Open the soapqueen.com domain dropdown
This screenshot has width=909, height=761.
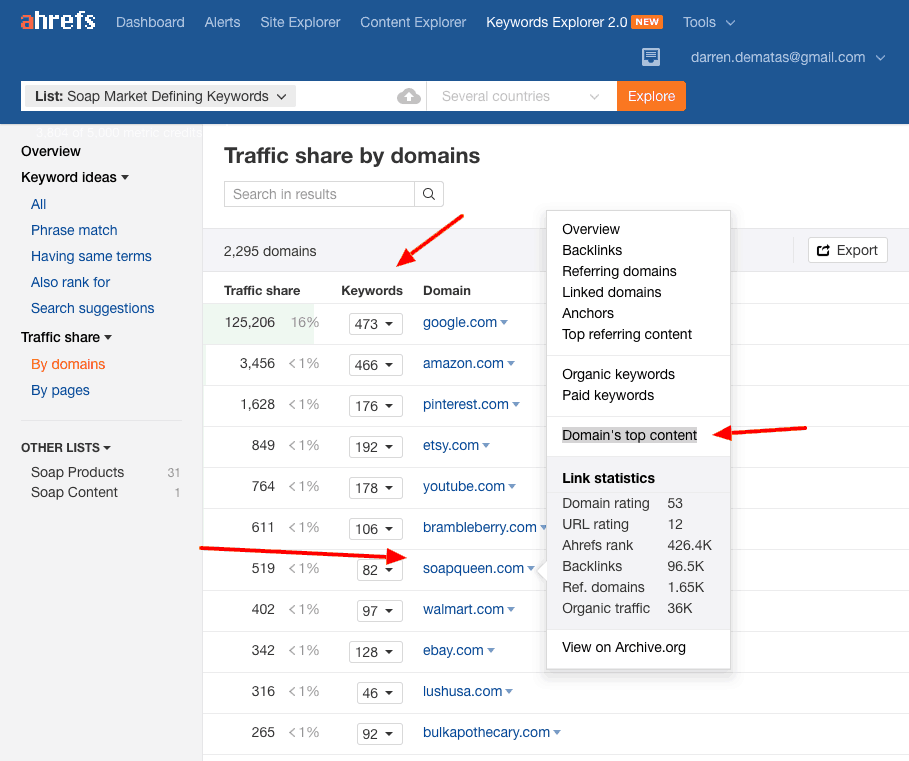[533, 567]
